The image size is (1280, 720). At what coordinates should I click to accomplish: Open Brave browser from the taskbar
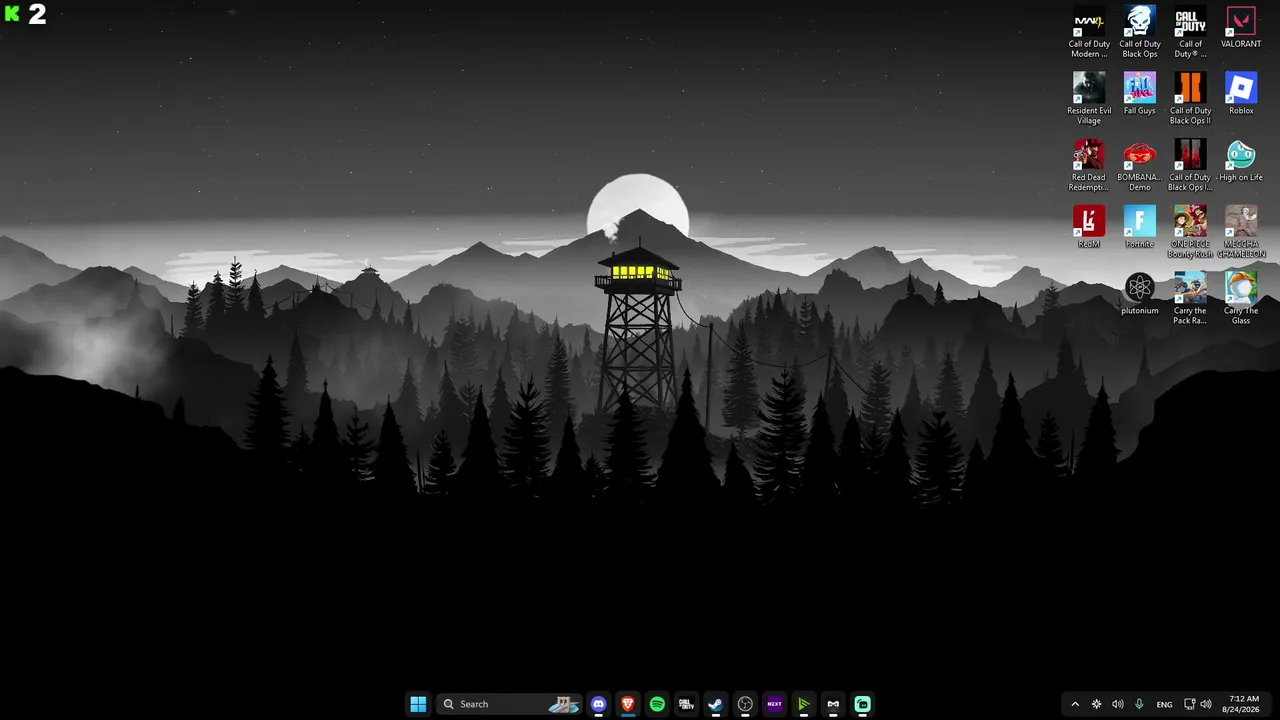pyautogui.click(x=628, y=704)
